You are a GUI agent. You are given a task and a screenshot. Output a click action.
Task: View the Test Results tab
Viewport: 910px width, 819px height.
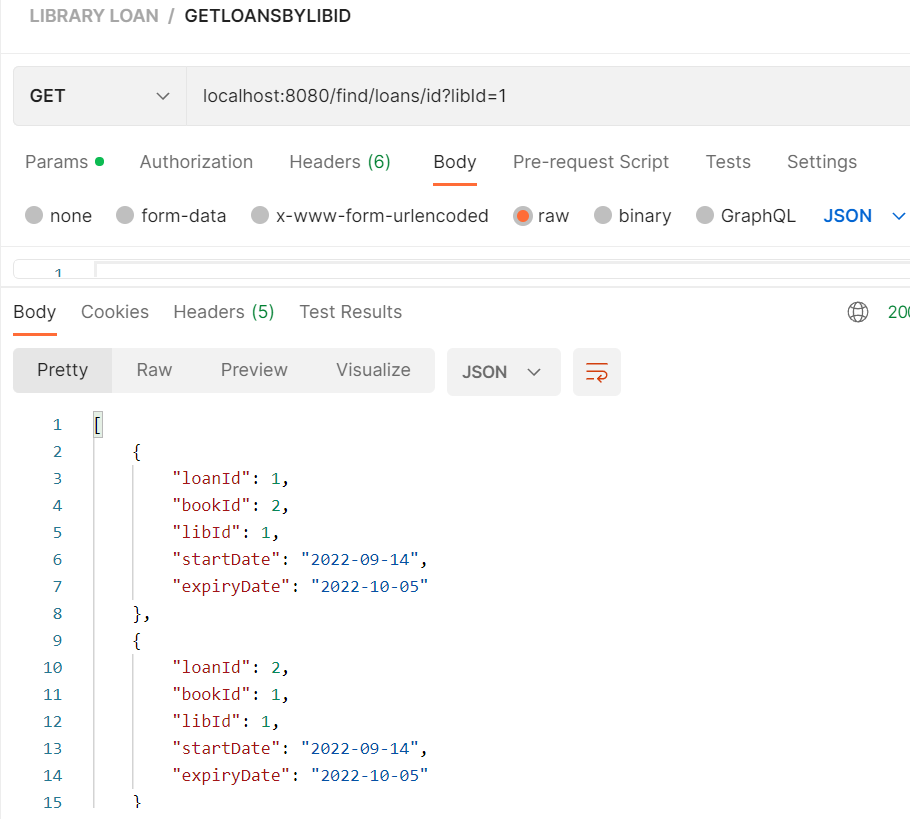(x=351, y=312)
